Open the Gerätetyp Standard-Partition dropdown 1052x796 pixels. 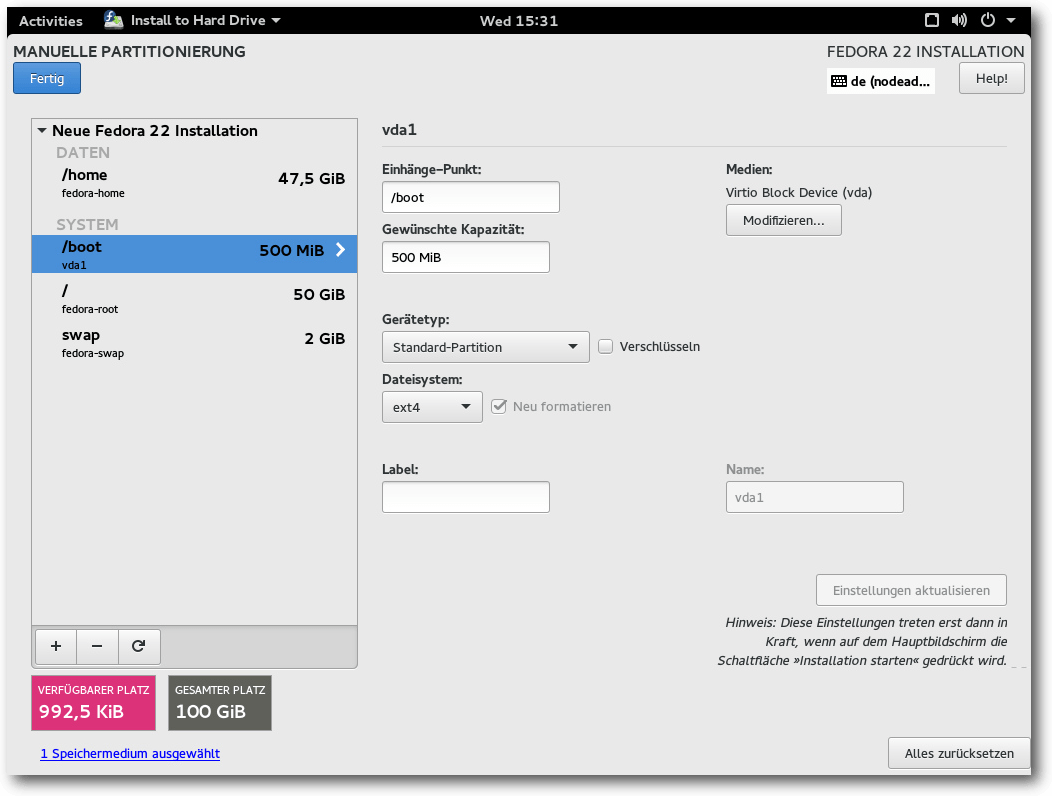click(486, 347)
